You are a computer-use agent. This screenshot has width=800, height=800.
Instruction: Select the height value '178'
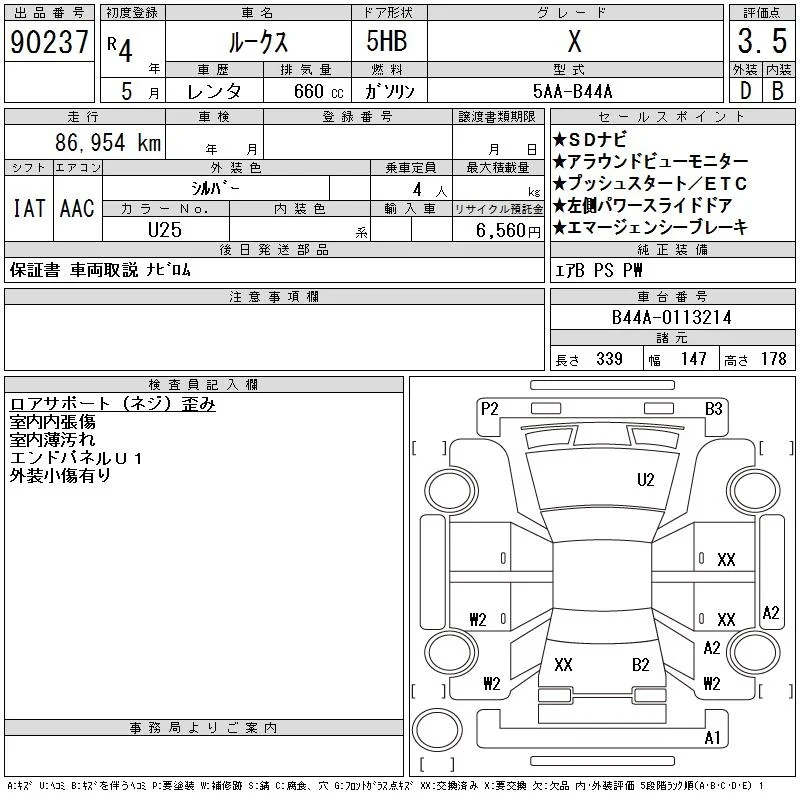pyautogui.click(x=773, y=359)
